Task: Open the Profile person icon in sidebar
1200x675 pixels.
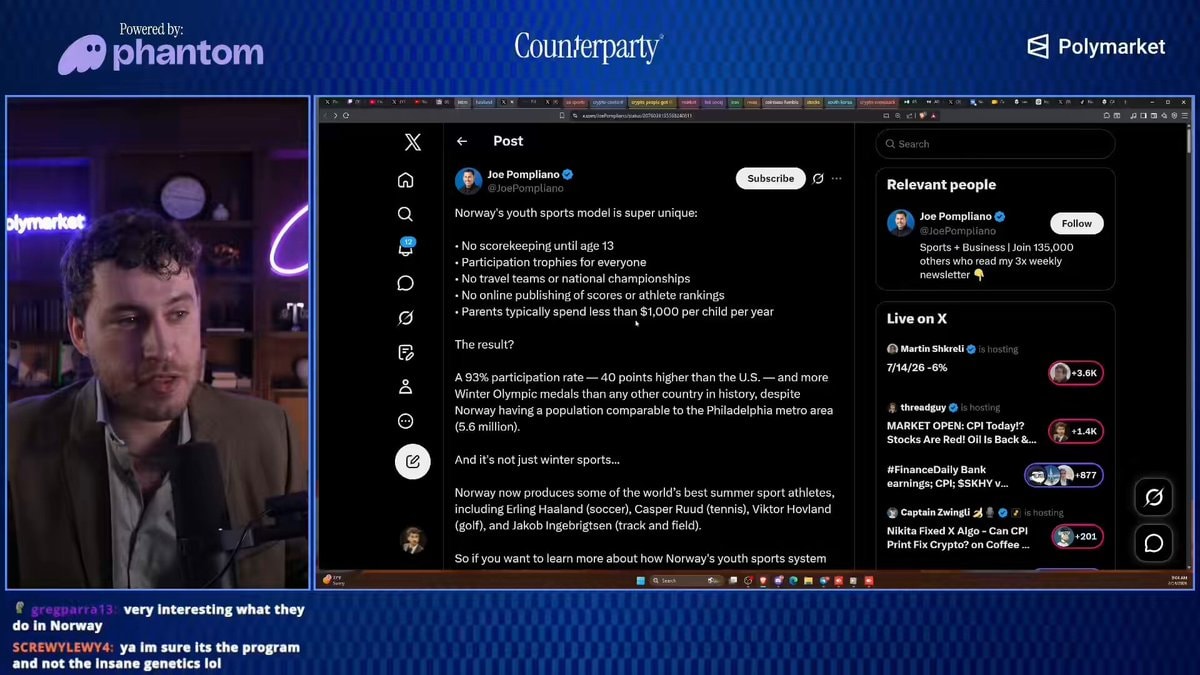Action: point(405,386)
